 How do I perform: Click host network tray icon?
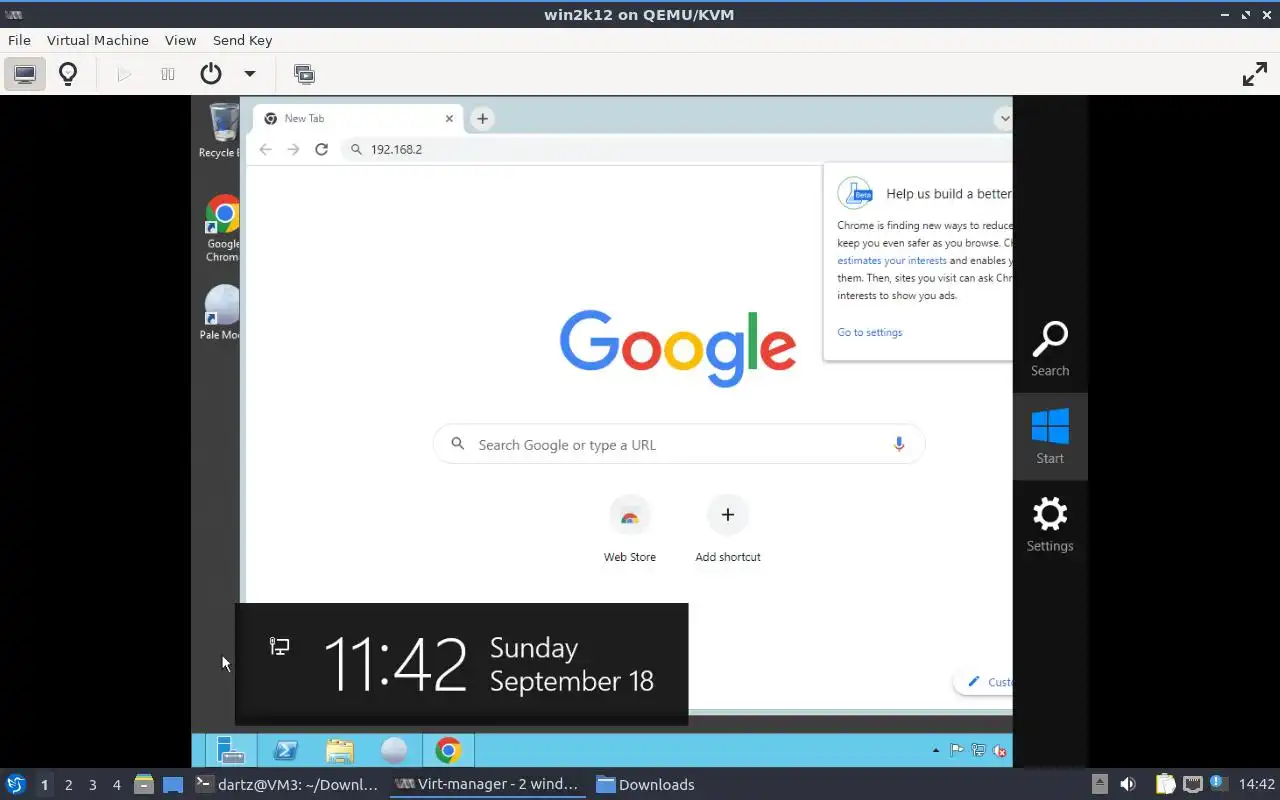point(1192,784)
